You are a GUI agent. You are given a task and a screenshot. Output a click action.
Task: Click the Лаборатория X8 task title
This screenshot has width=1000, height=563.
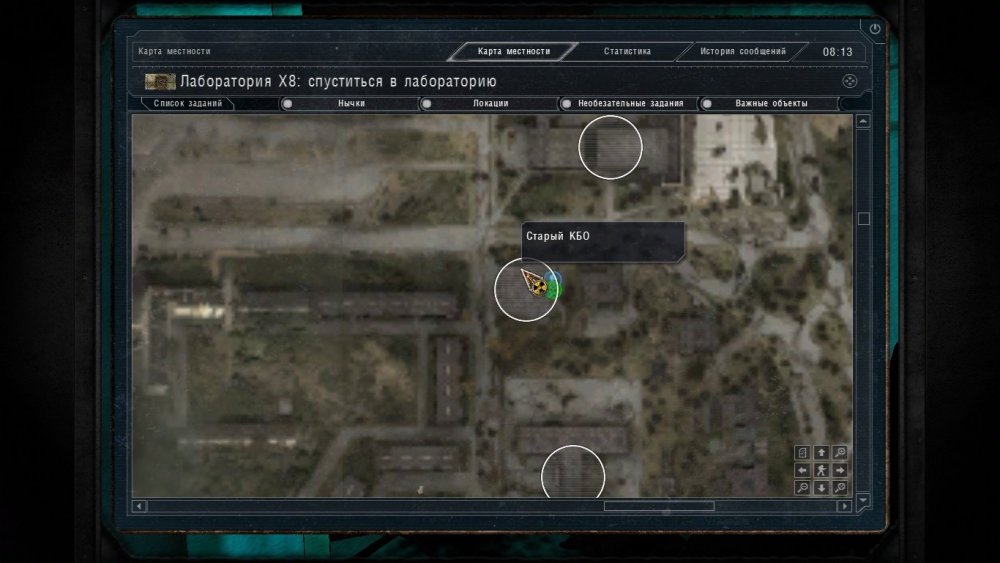click(x=338, y=82)
